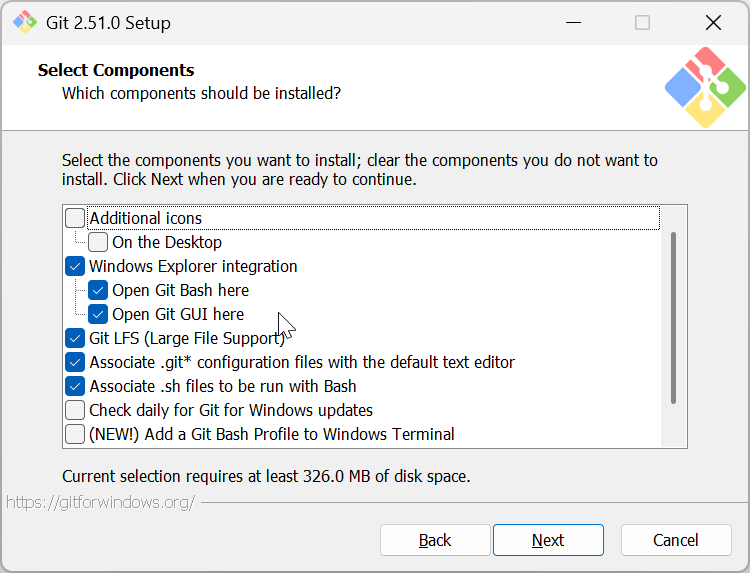Uncheck Open Git GUI here
Screen dimensions: 750x573
(x=98, y=314)
